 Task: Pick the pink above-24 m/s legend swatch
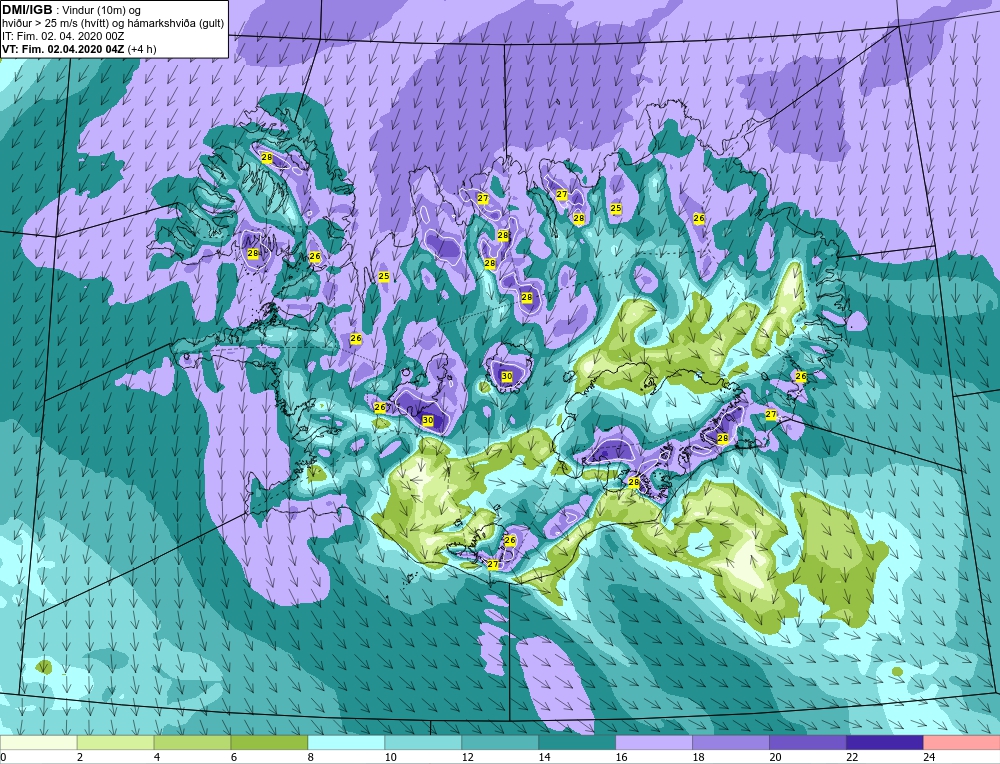click(x=961, y=743)
